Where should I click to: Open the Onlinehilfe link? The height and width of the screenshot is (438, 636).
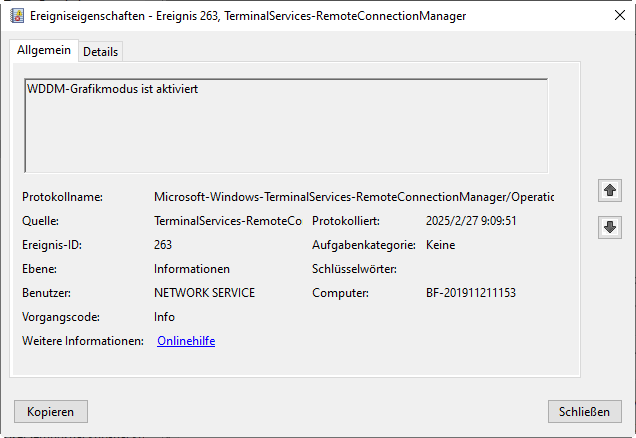[x=186, y=341]
